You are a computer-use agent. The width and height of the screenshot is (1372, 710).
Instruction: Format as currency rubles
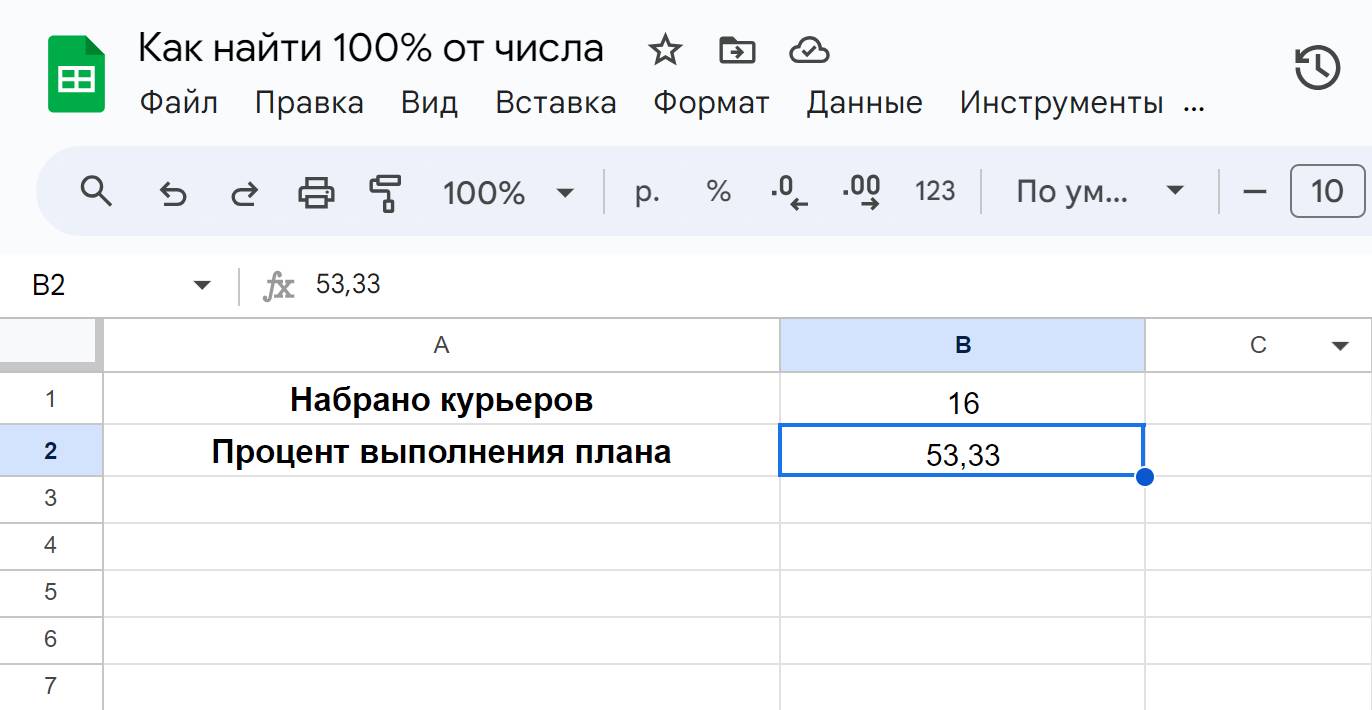pyautogui.click(x=647, y=191)
